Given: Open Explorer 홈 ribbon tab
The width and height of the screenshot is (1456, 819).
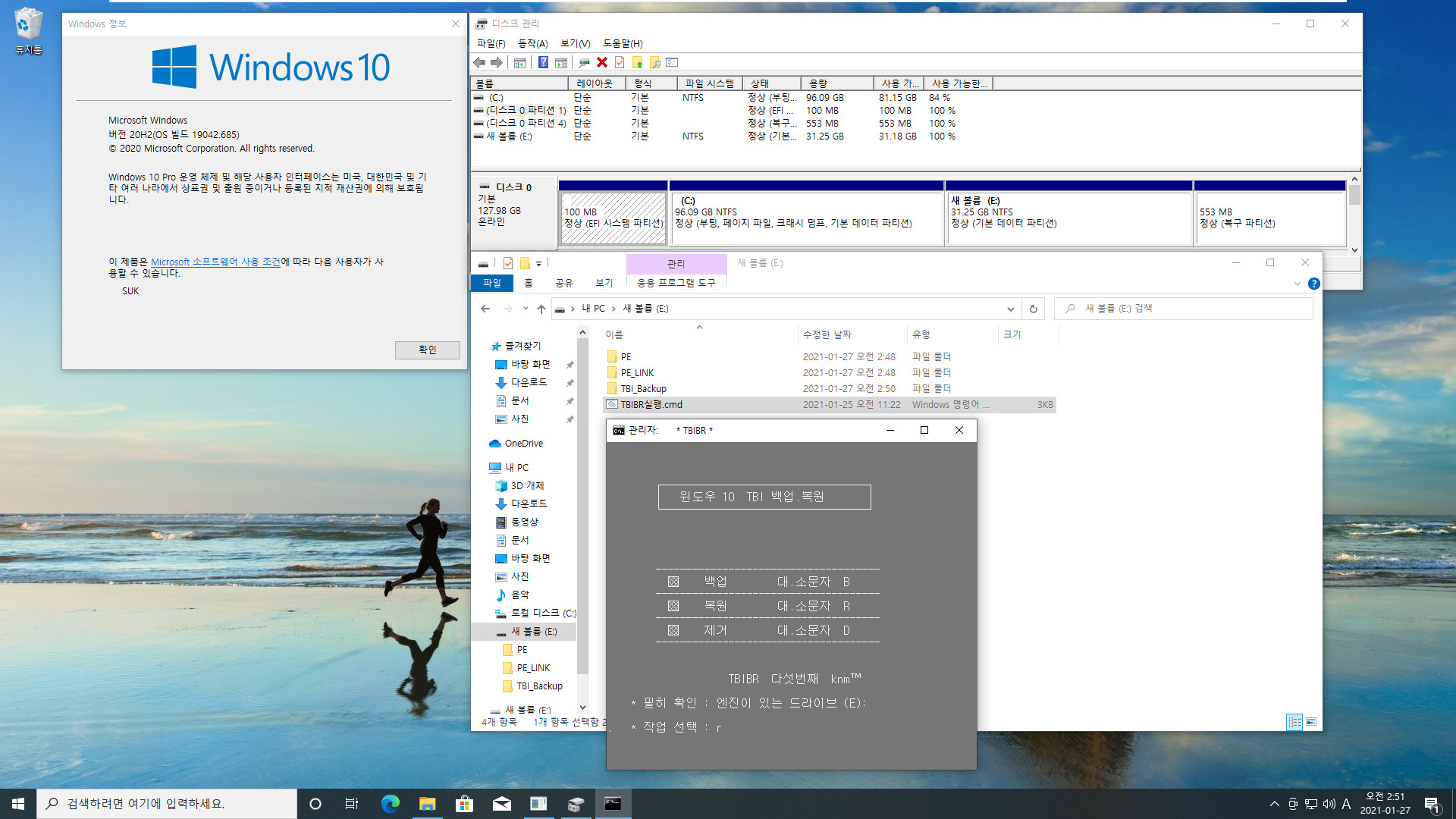Looking at the screenshot, I should pos(529,283).
